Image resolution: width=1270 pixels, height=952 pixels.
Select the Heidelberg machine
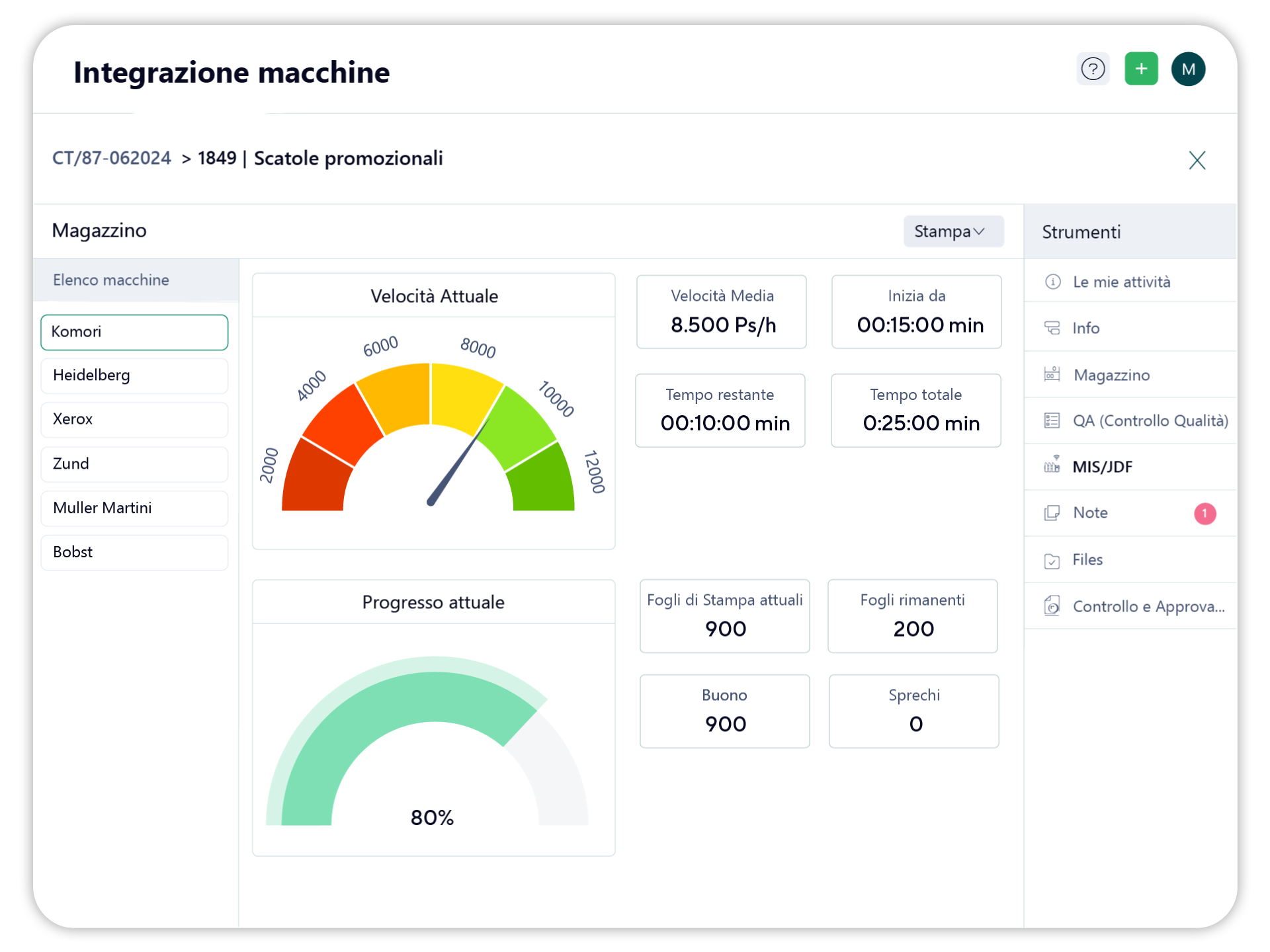[x=134, y=376]
